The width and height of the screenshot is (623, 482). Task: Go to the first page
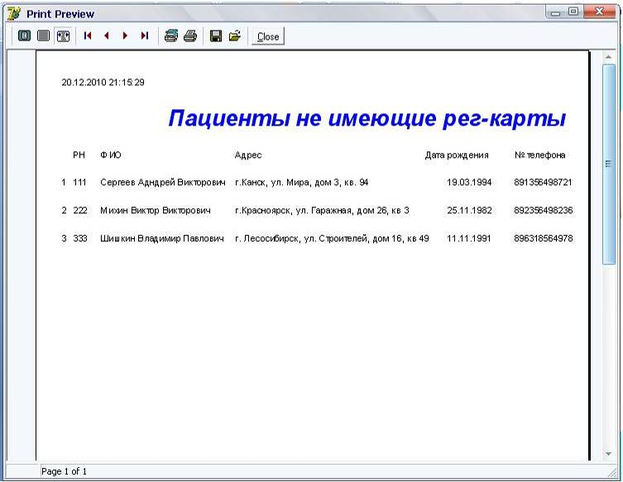click(87, 36)
